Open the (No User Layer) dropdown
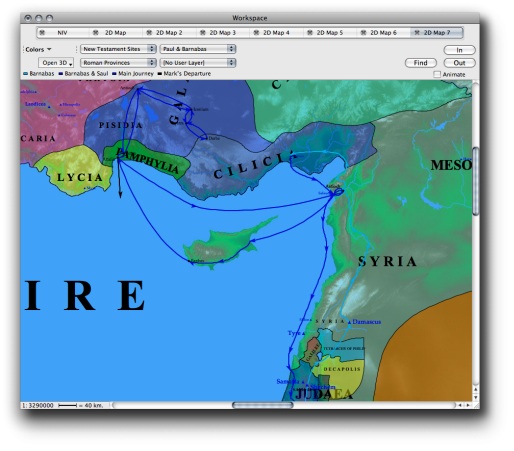This screenshot has height=451, width=514. pyautogui.click(x=198, y=63)
